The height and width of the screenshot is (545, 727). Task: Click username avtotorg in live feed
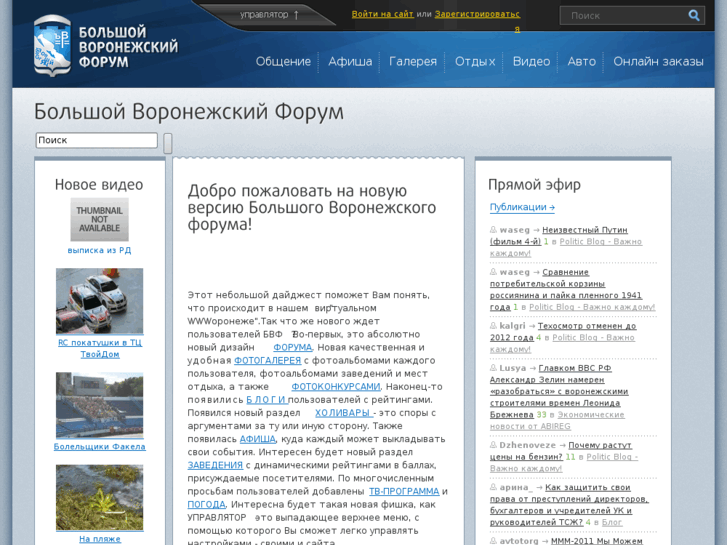click(x=518, y=541)
